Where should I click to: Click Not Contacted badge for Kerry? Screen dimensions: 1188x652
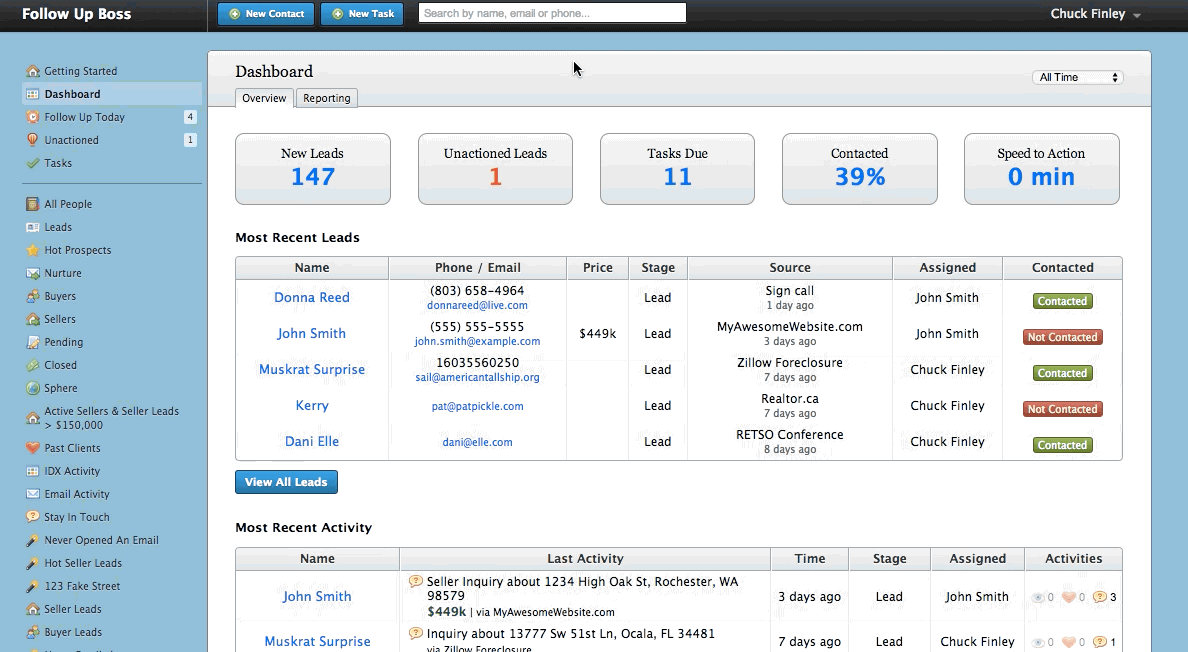point(1062,409)
